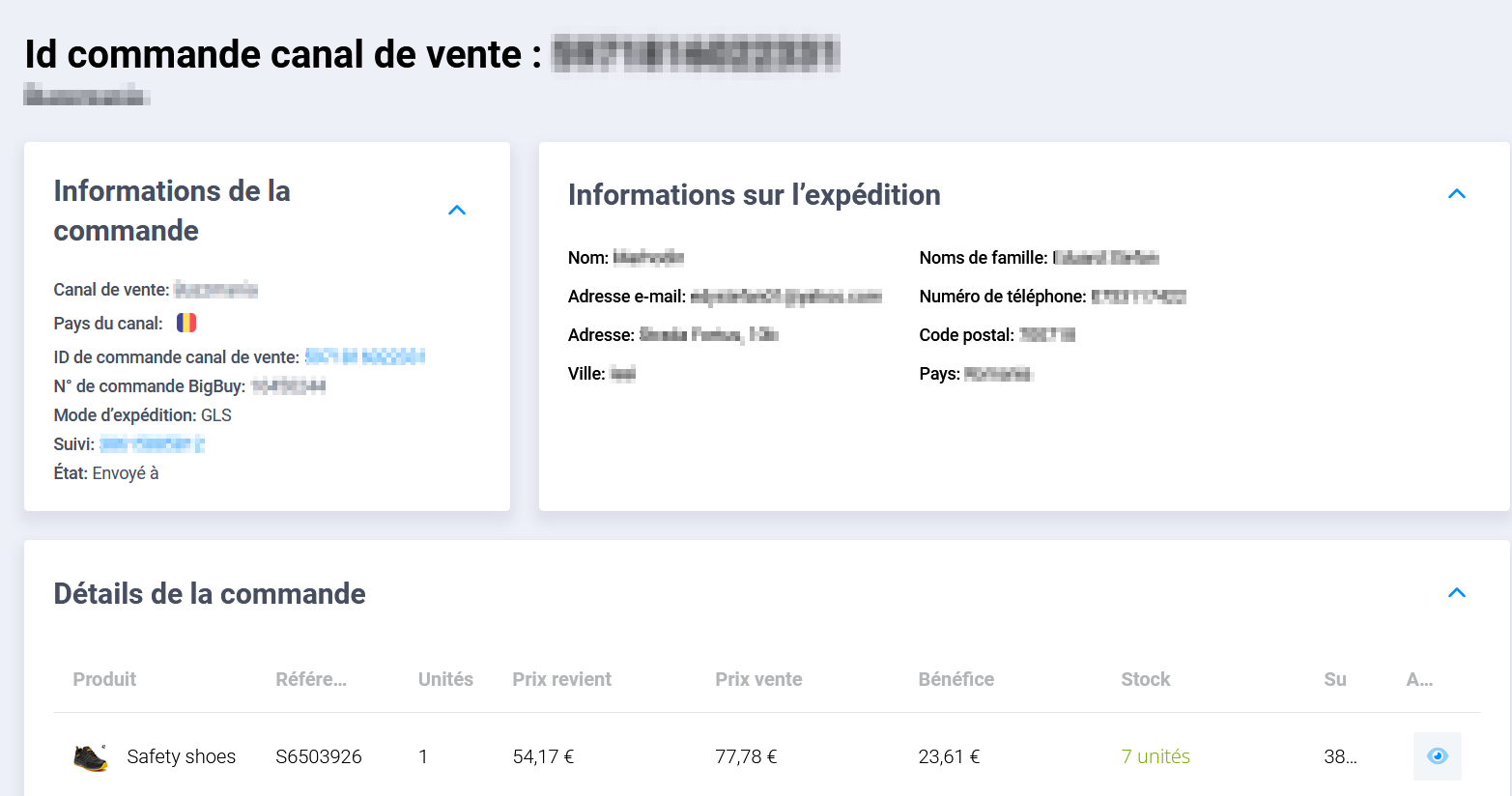Open the tracking link next to Suivi
1512x796 pixels.
coord(152,444)
